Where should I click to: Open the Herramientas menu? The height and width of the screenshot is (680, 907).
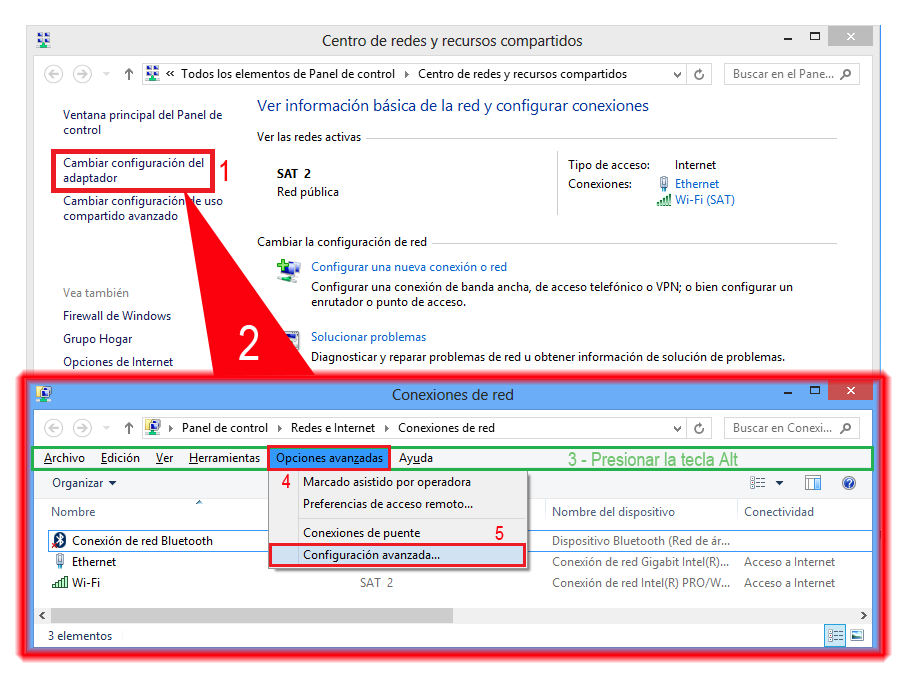224,458
